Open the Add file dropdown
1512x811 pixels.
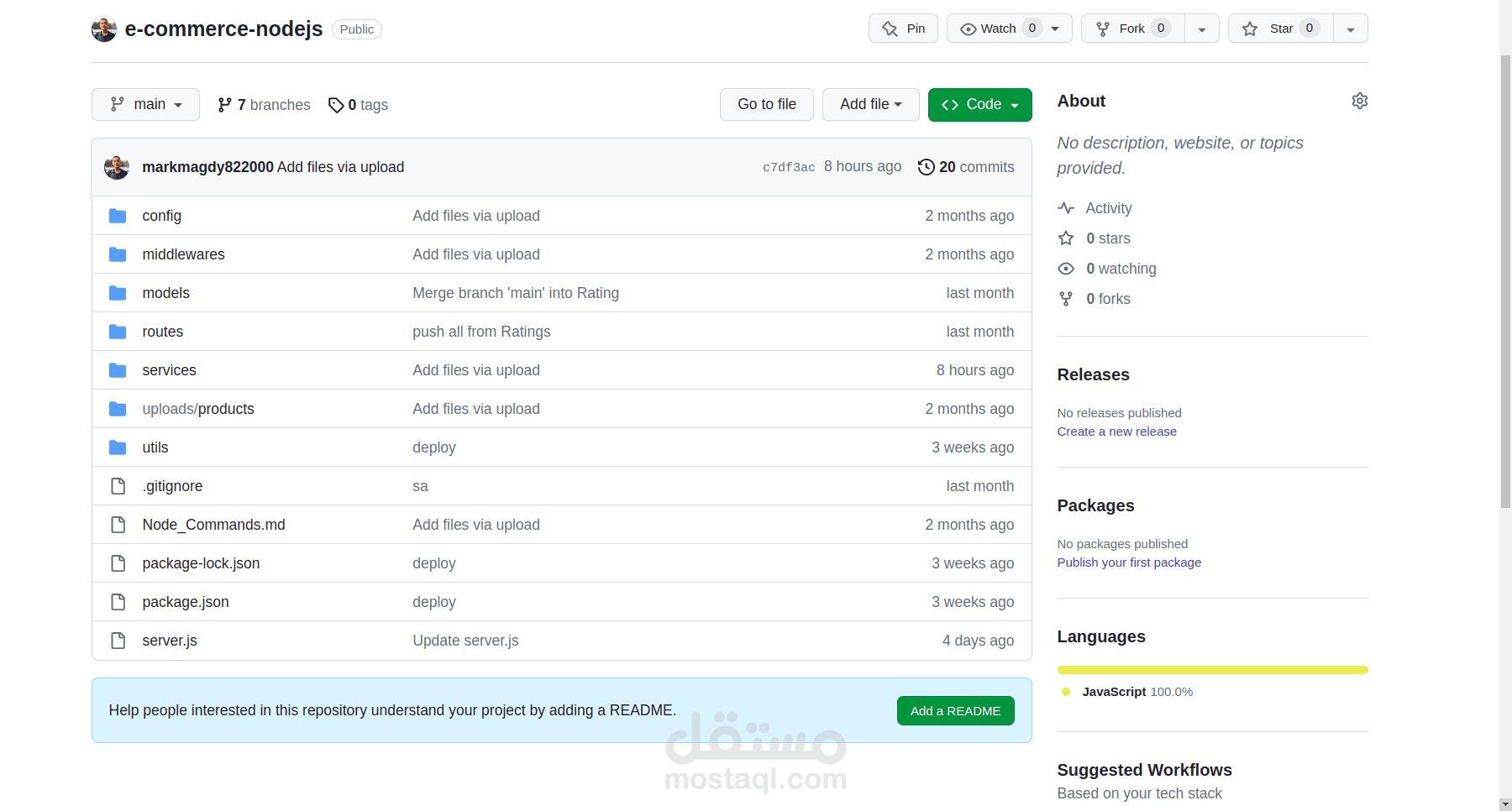pos(871,104)
